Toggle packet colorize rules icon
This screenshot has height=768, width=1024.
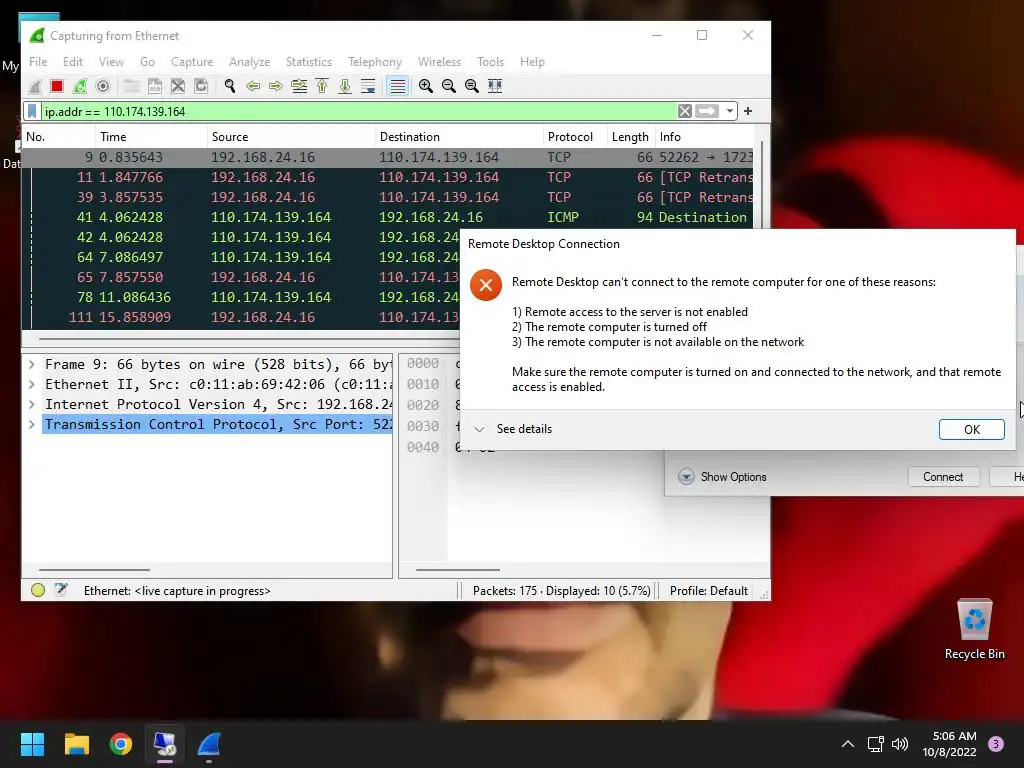(x=397, y=86)
